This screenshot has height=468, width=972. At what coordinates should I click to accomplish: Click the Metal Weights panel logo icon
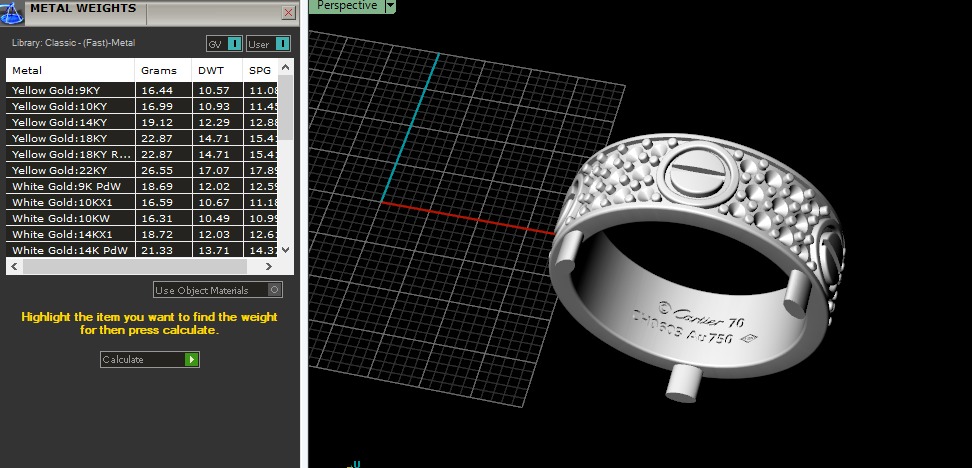[11, 13]
